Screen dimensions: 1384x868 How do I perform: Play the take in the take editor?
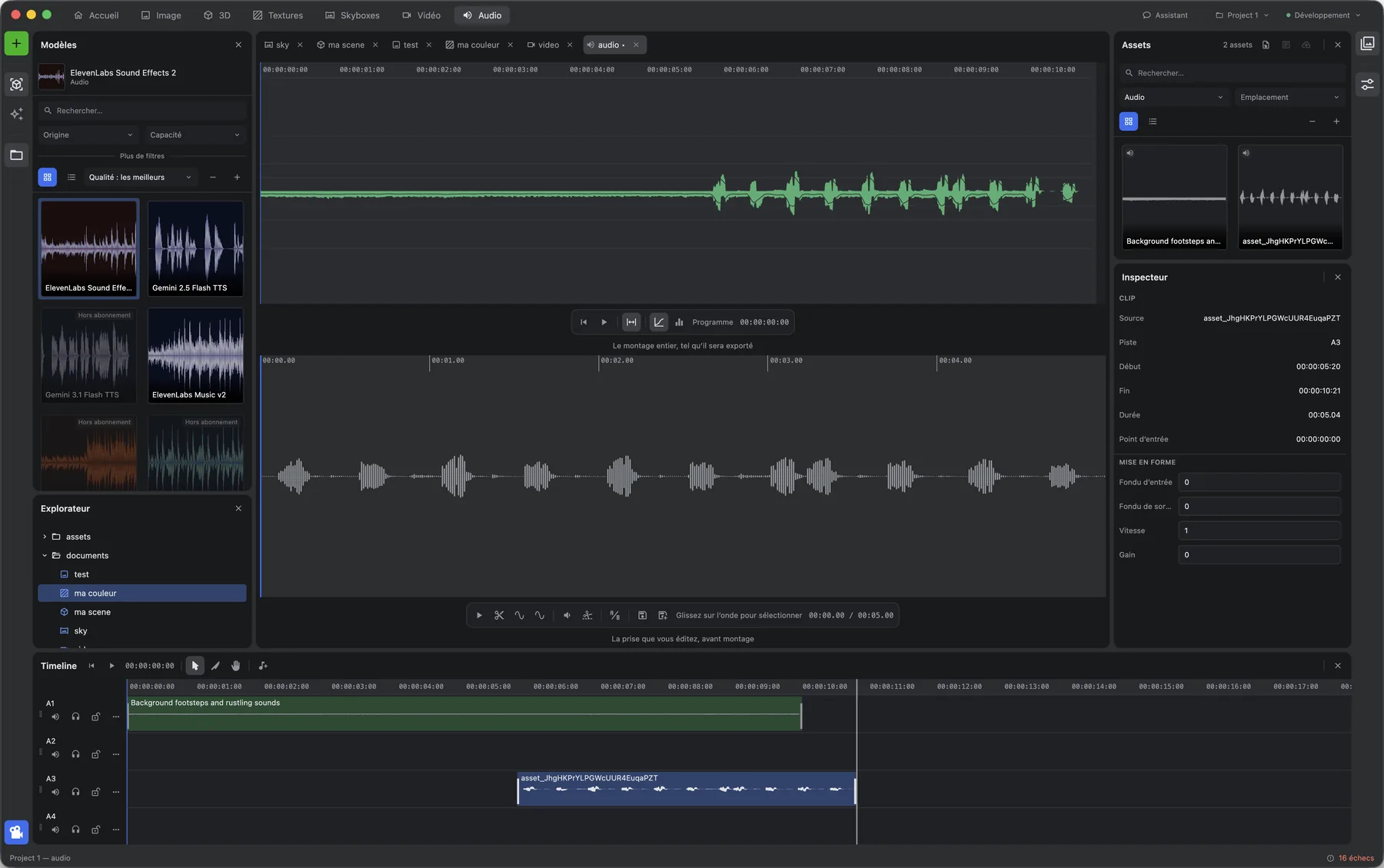(x=479, y=615)
